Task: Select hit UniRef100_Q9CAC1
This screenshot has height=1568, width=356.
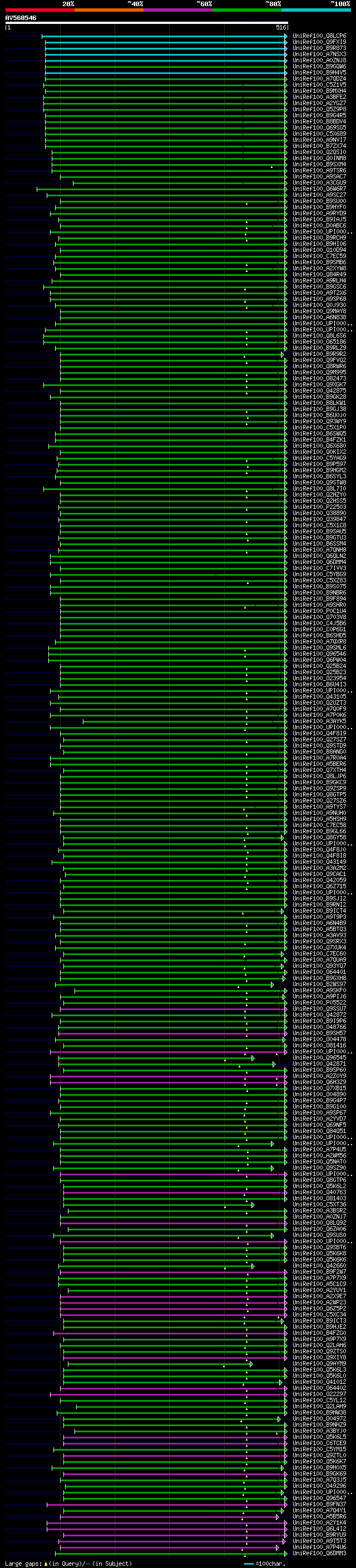Action: coord(319,874)
